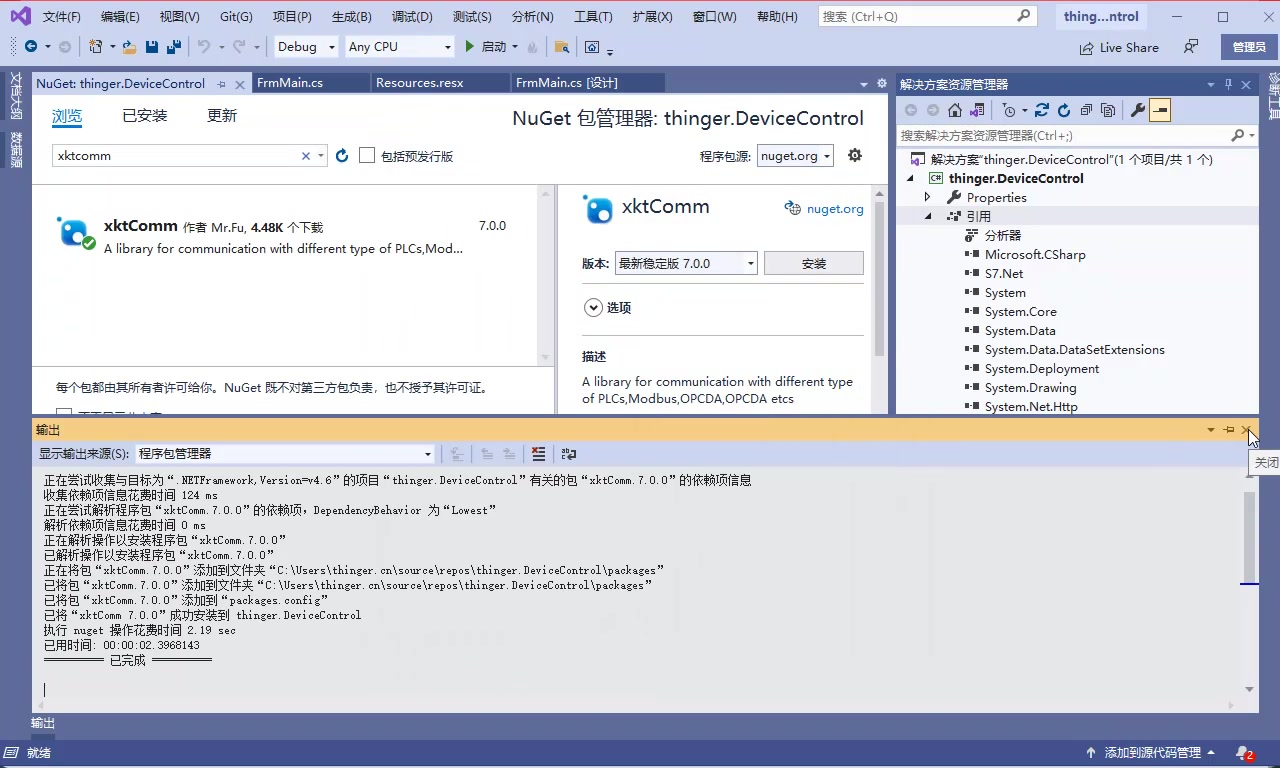Open properties wrench in Solution Explorer
The image size is (1280, 768).
tap(1138, 110)
